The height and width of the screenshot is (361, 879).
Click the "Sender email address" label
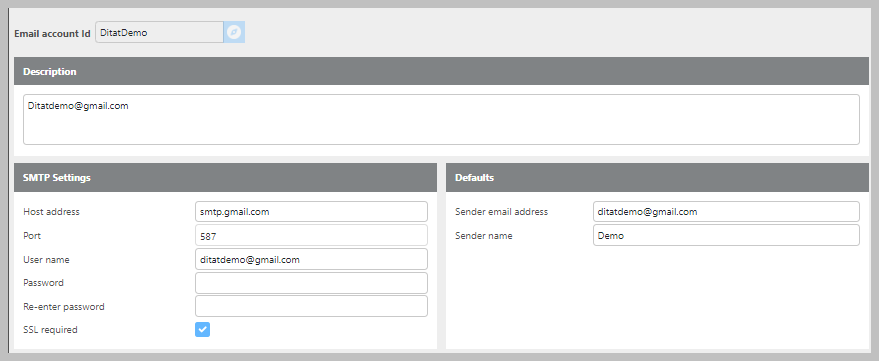coord(502,212)
